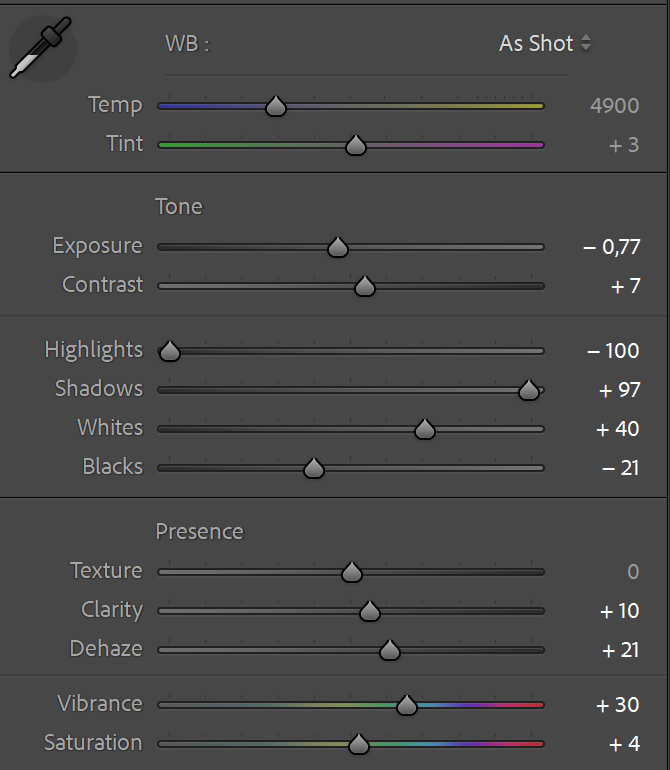This screenshot has width=670, height=770.
Task: Select the Exposure value field showing -0,77
Action: coord(611,247)
